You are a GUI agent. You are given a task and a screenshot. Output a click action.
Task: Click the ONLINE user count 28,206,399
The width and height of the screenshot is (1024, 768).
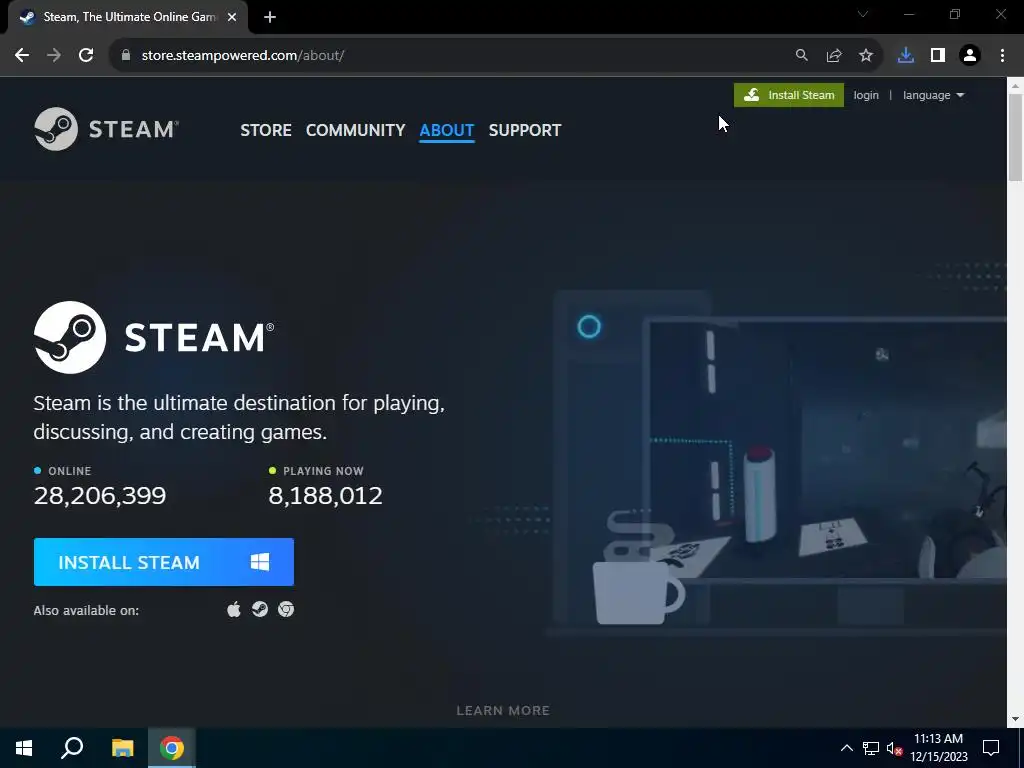click(100, 496)
